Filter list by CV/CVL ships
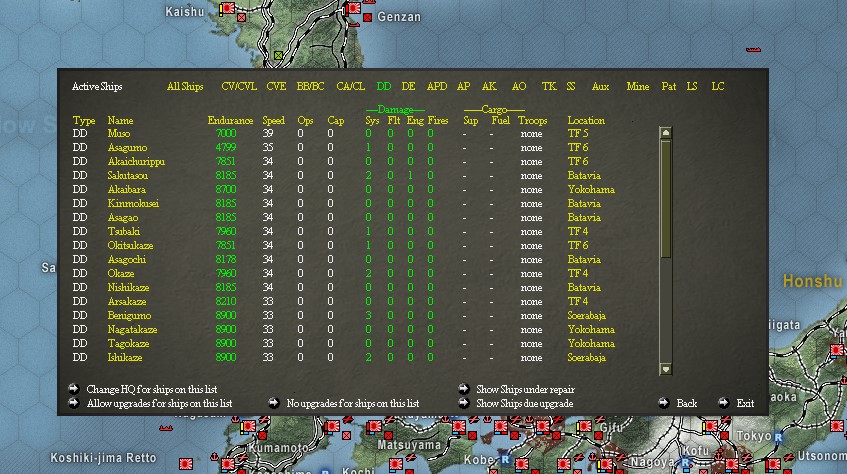This screenshot has height=474, width=847. (239, 86)
